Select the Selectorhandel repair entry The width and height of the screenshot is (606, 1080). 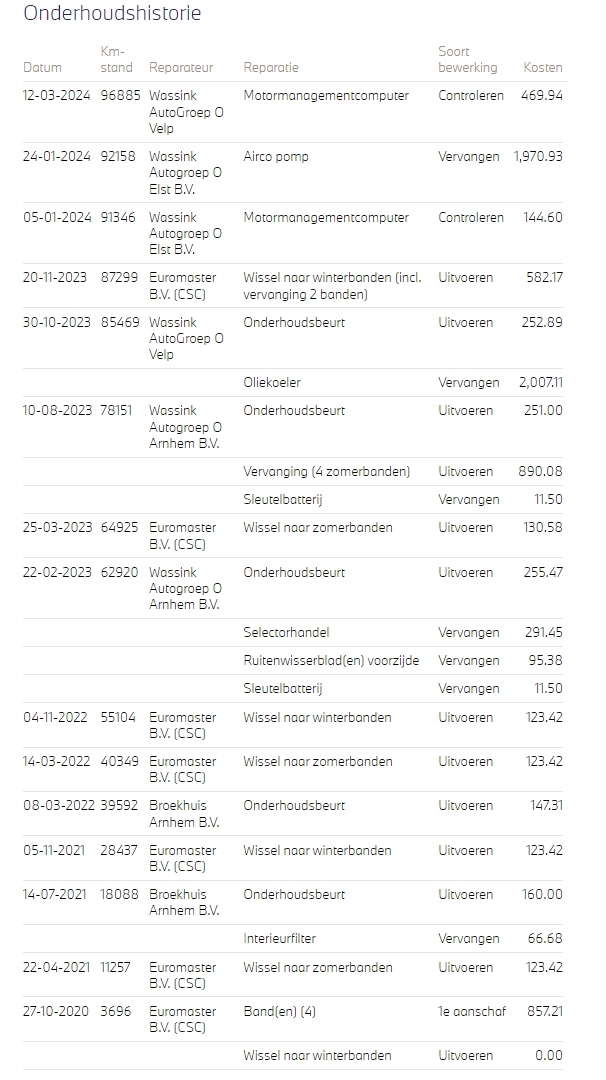(286, 633)
